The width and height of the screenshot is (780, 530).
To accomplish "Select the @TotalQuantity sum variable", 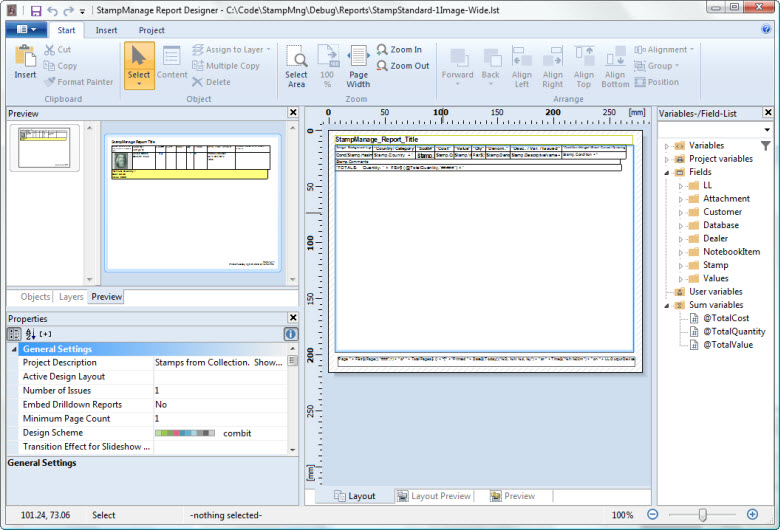I will [734, 331].
